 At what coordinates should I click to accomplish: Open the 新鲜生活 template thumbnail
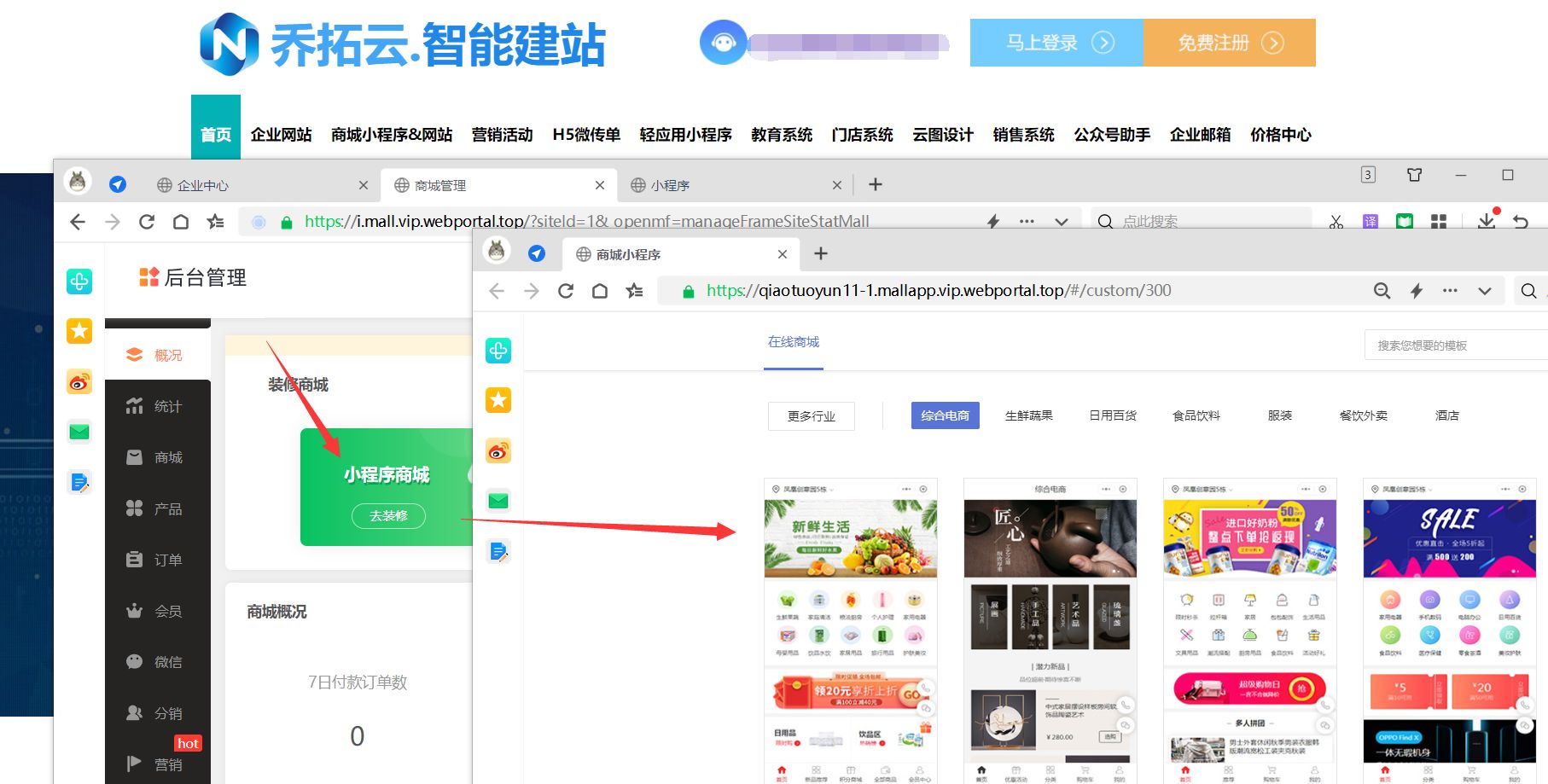(x=851, y=631)
